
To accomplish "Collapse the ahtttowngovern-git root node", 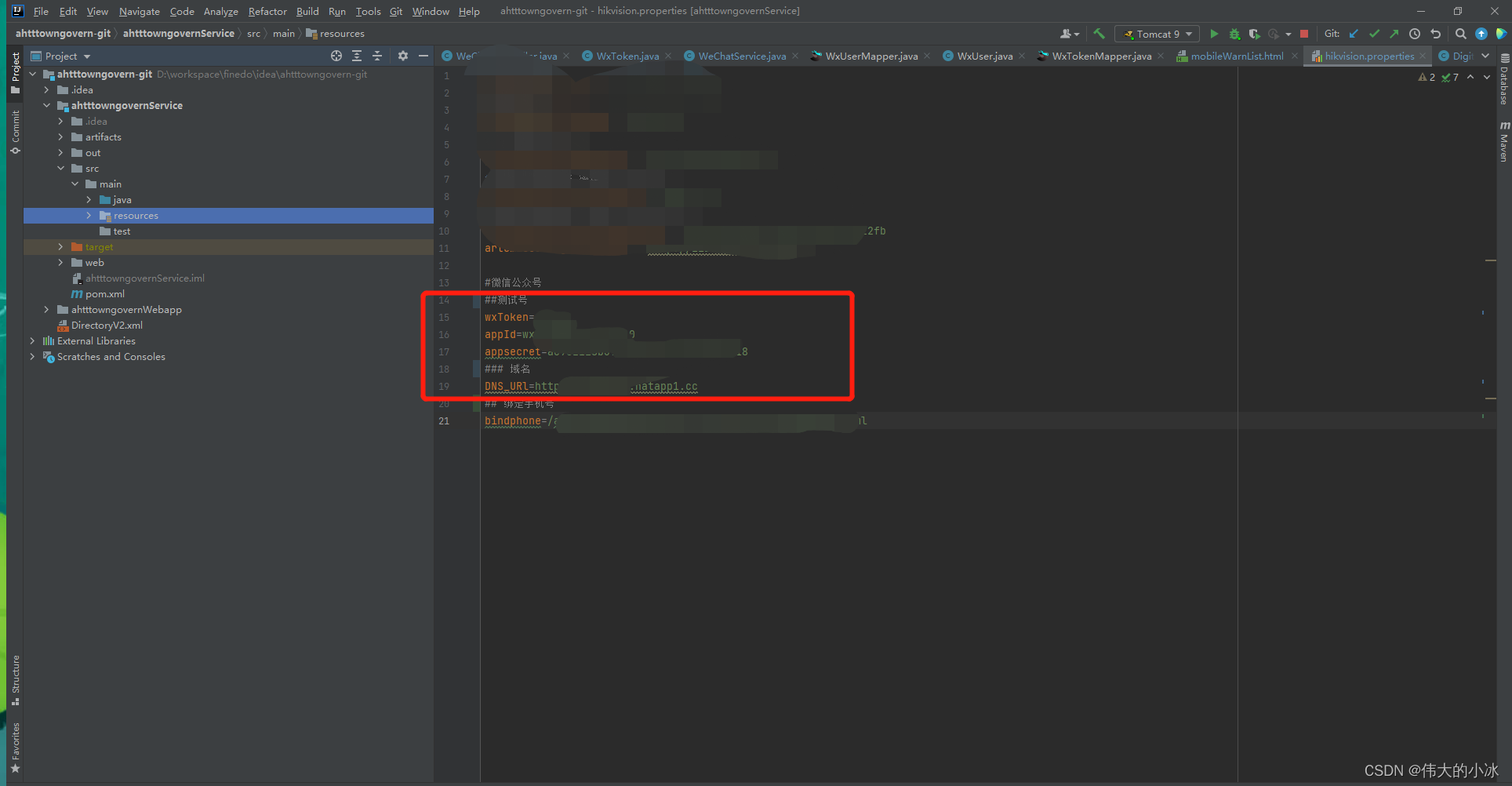I will pyautogui.click(x=33, y=75).
